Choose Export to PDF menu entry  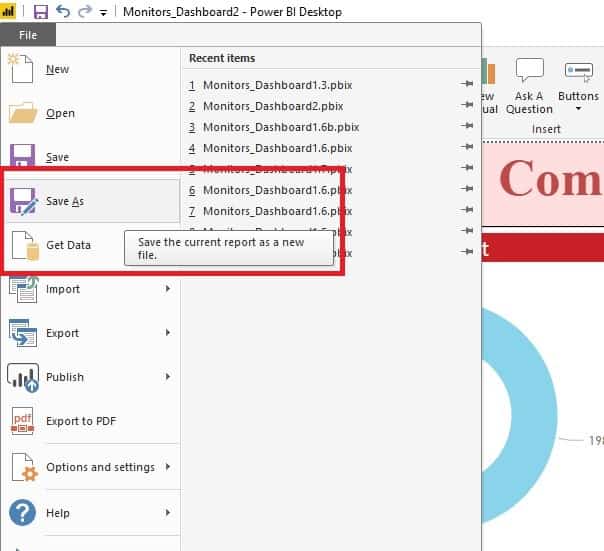(92, 421)
